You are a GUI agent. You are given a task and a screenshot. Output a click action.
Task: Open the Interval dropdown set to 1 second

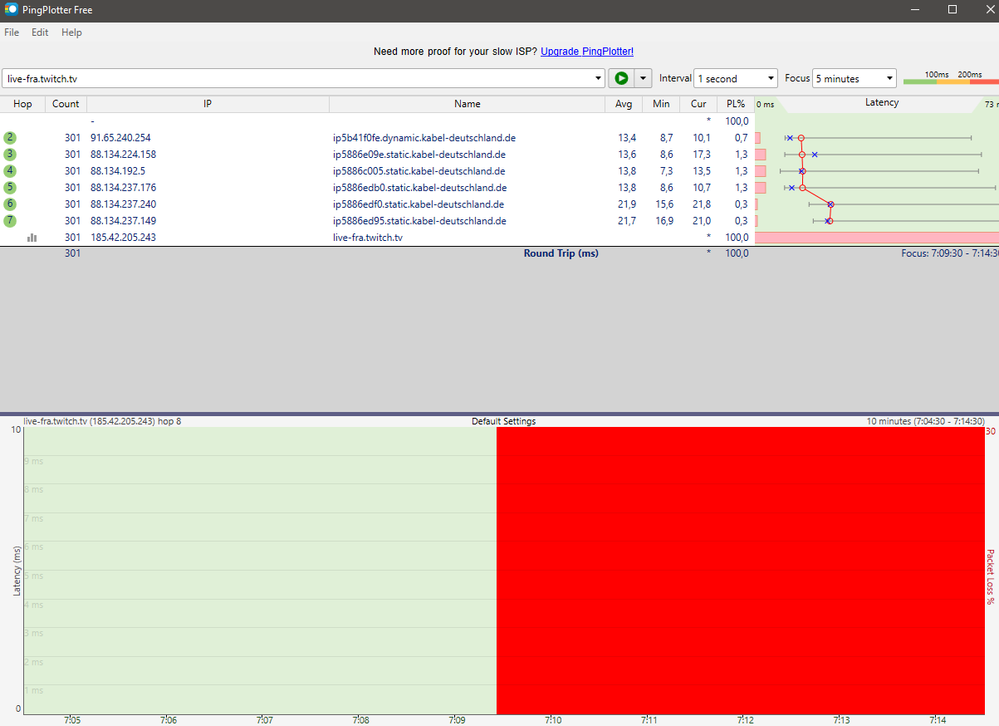(735, 78)
